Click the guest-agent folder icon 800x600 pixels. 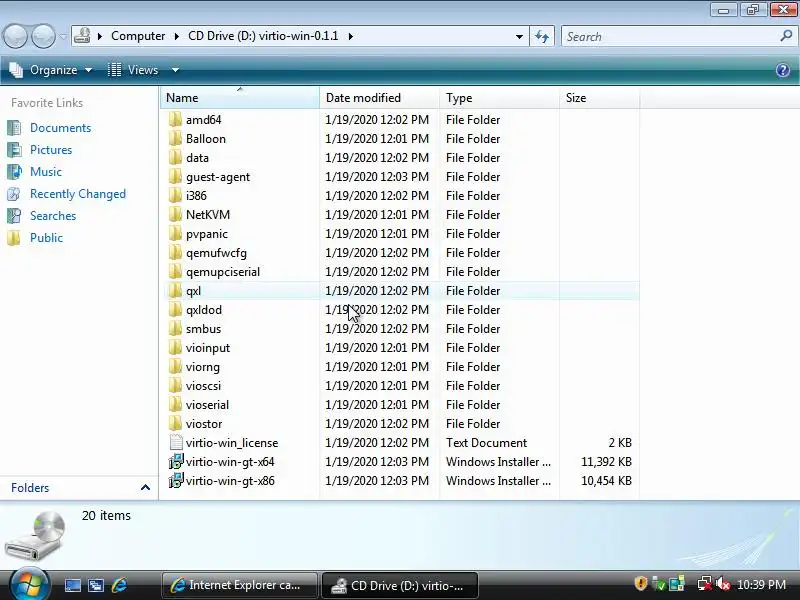(x=174, y=177)
